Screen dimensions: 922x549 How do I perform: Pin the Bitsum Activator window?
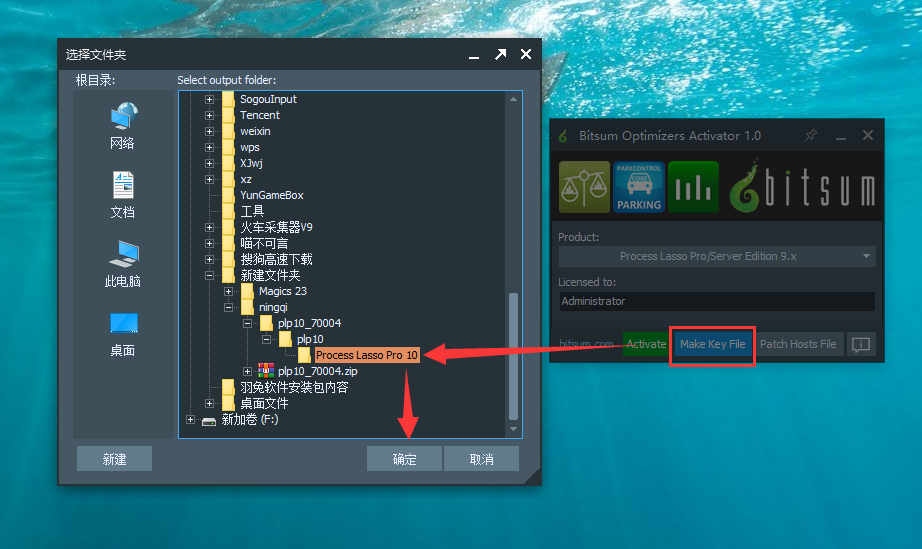811,135
